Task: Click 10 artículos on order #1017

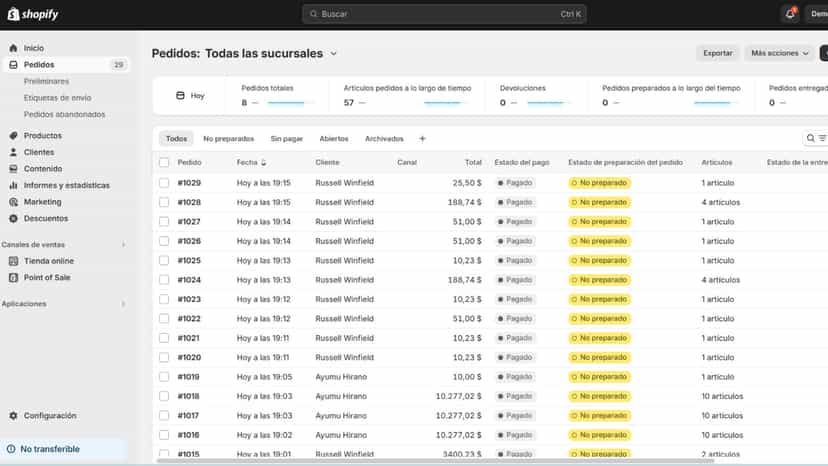Action: point(722,415)
